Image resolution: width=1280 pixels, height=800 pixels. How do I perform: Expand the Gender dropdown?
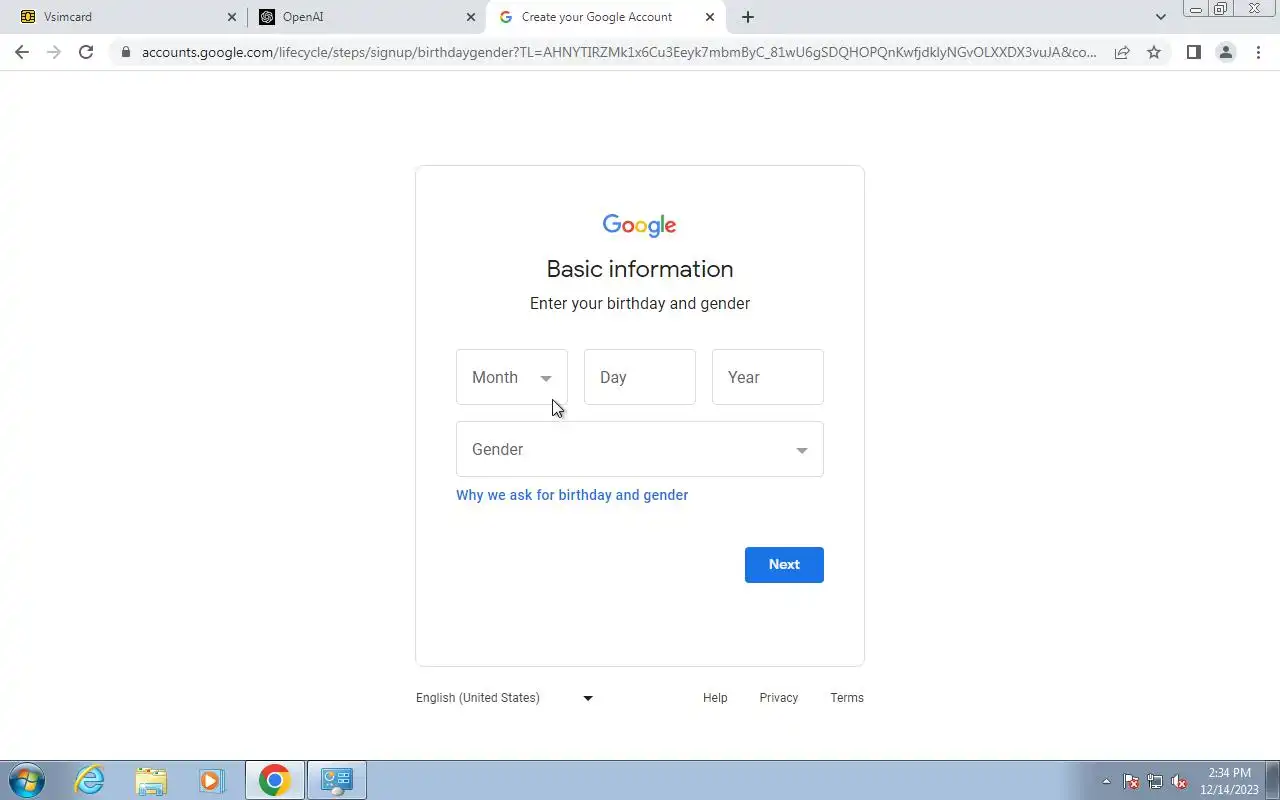coord(640,449)
